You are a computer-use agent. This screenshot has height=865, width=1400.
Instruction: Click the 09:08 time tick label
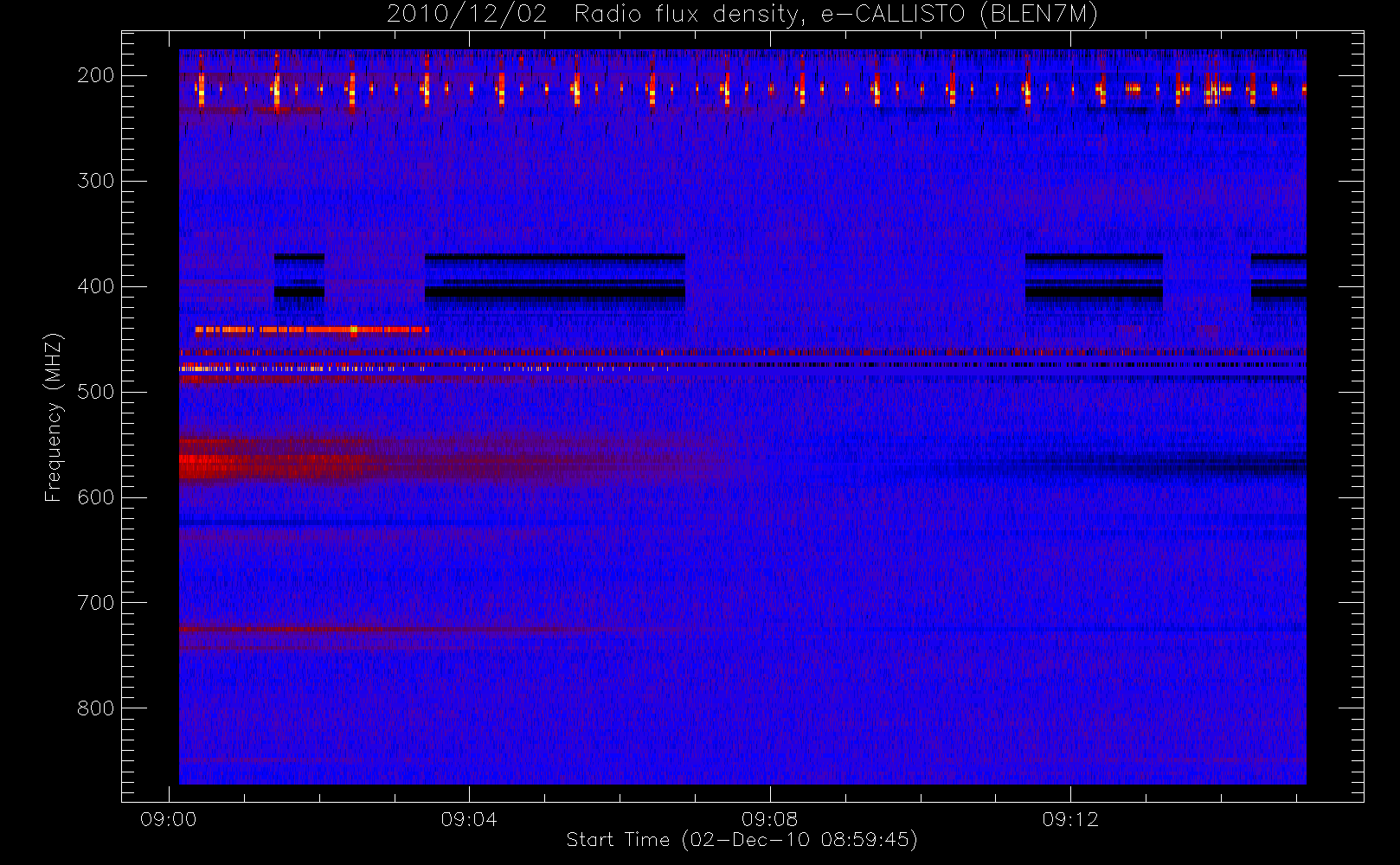click(769, 819)
